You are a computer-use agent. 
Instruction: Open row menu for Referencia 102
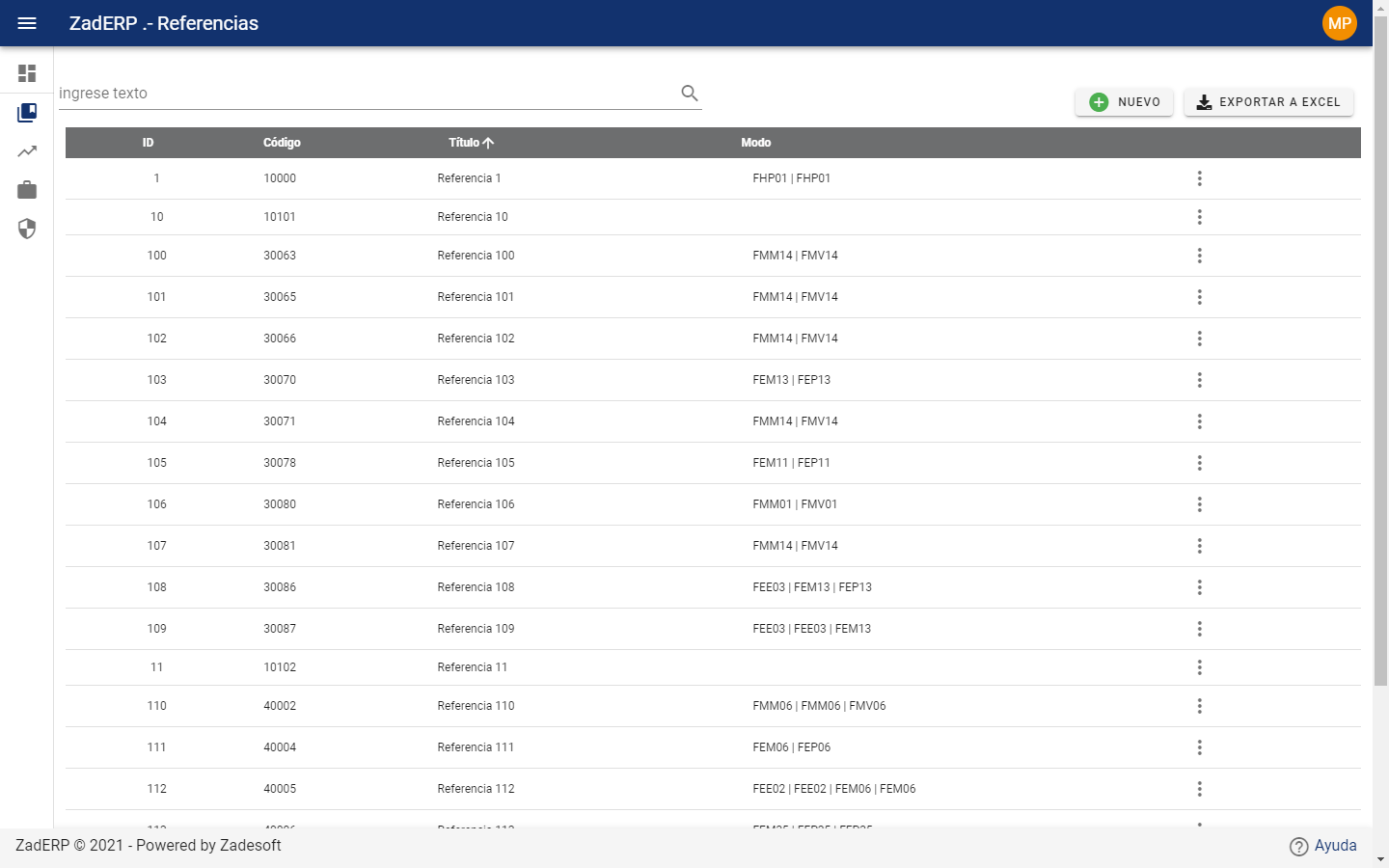coord(1200,339)
